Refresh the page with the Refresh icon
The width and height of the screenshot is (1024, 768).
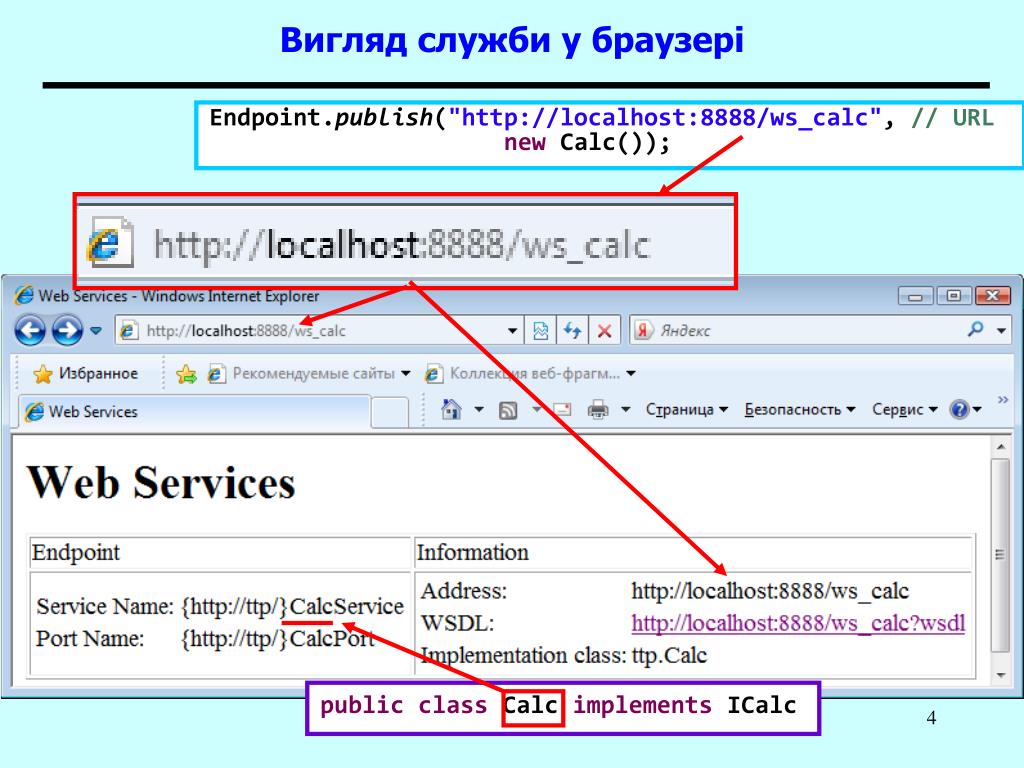[573, 331]
